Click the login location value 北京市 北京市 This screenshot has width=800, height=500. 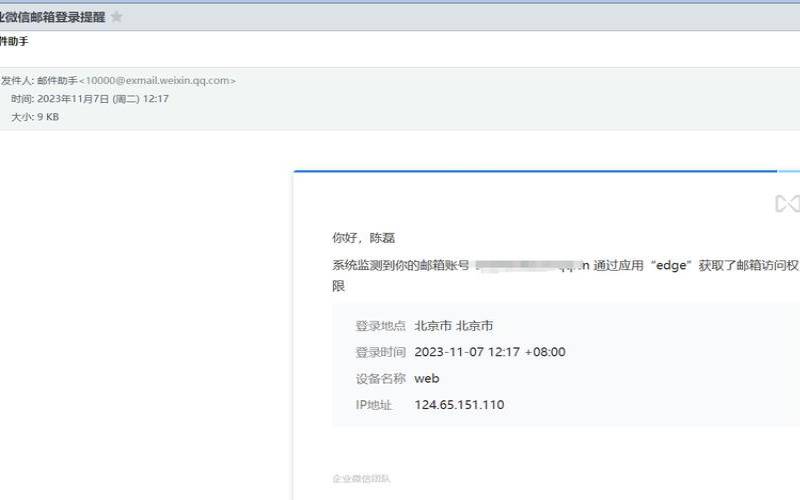(454, 326)
